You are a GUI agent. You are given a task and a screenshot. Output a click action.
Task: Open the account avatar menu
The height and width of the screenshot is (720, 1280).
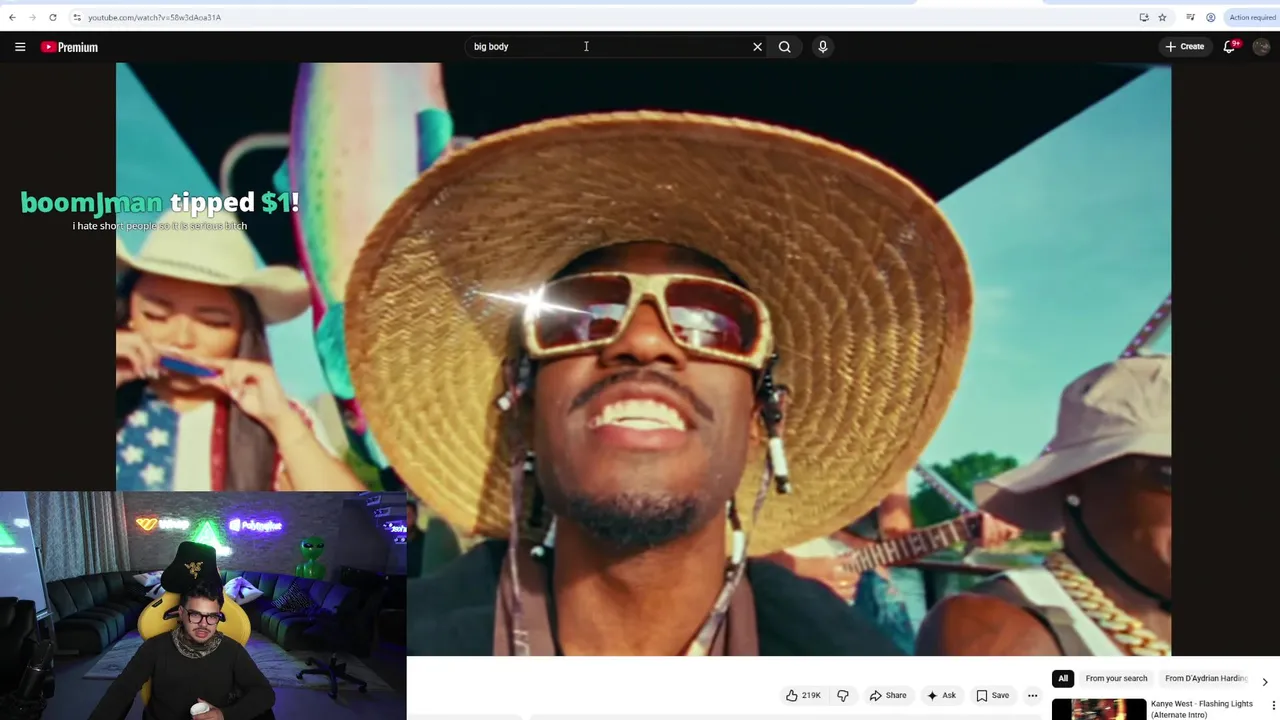point(1261,47)
